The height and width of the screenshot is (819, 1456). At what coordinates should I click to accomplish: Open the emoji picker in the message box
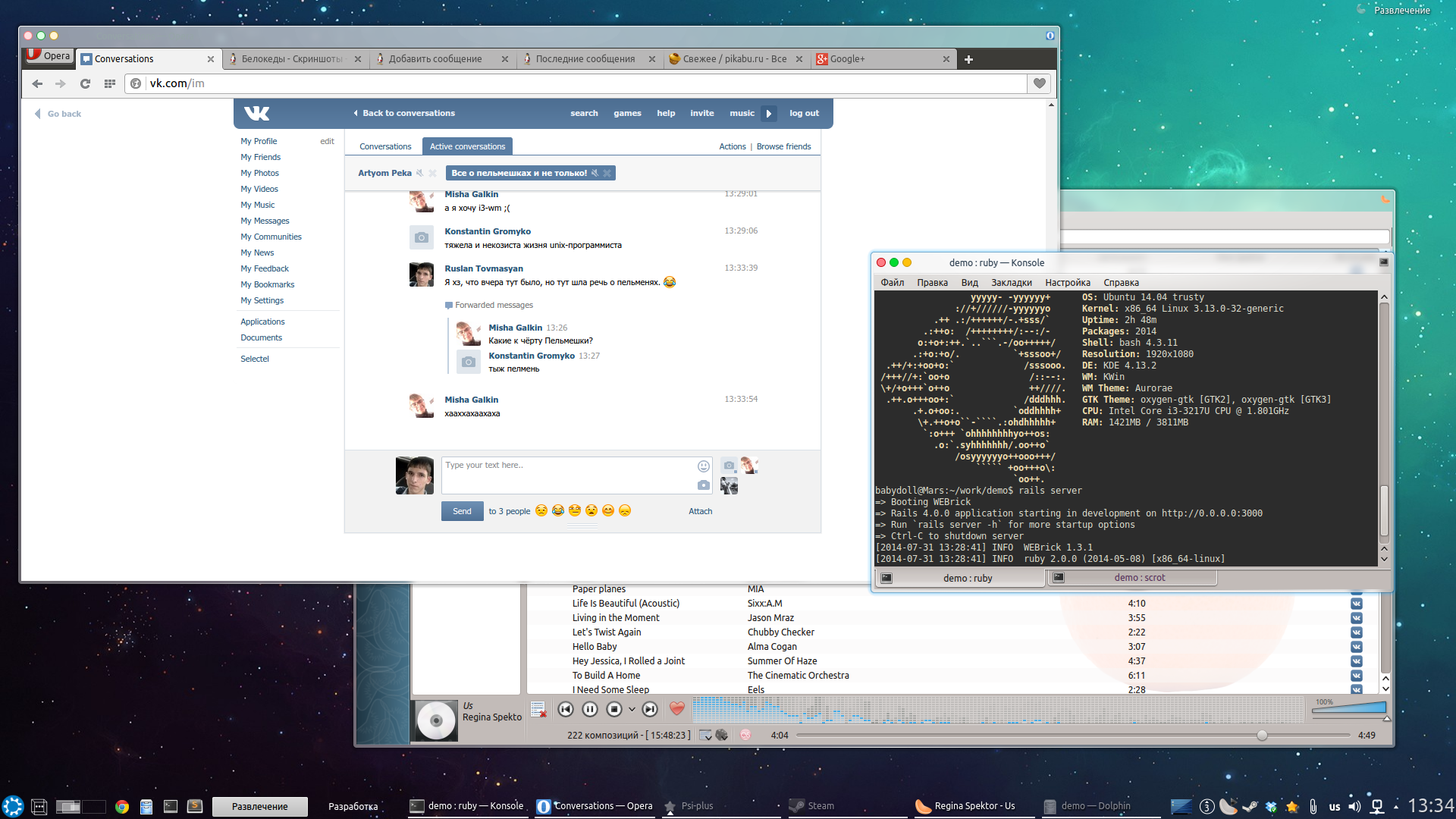coord(703,466)
